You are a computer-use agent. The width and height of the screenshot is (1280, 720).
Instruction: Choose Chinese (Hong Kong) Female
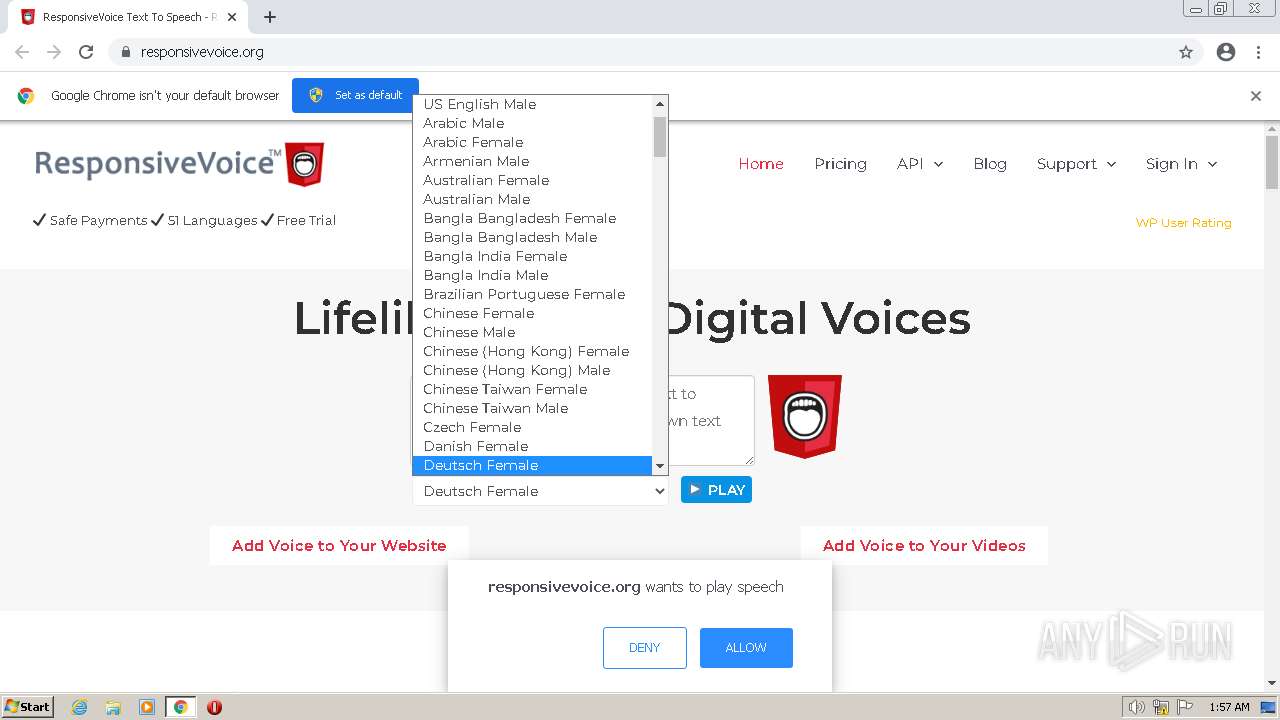(x=532, y=351)
